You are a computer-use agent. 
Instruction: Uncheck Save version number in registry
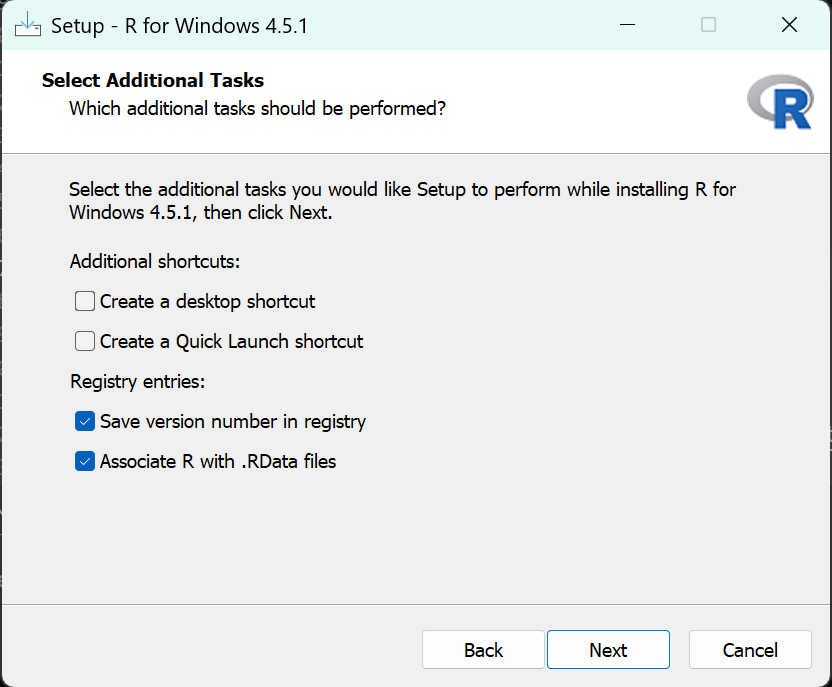[x=85, y=422]
